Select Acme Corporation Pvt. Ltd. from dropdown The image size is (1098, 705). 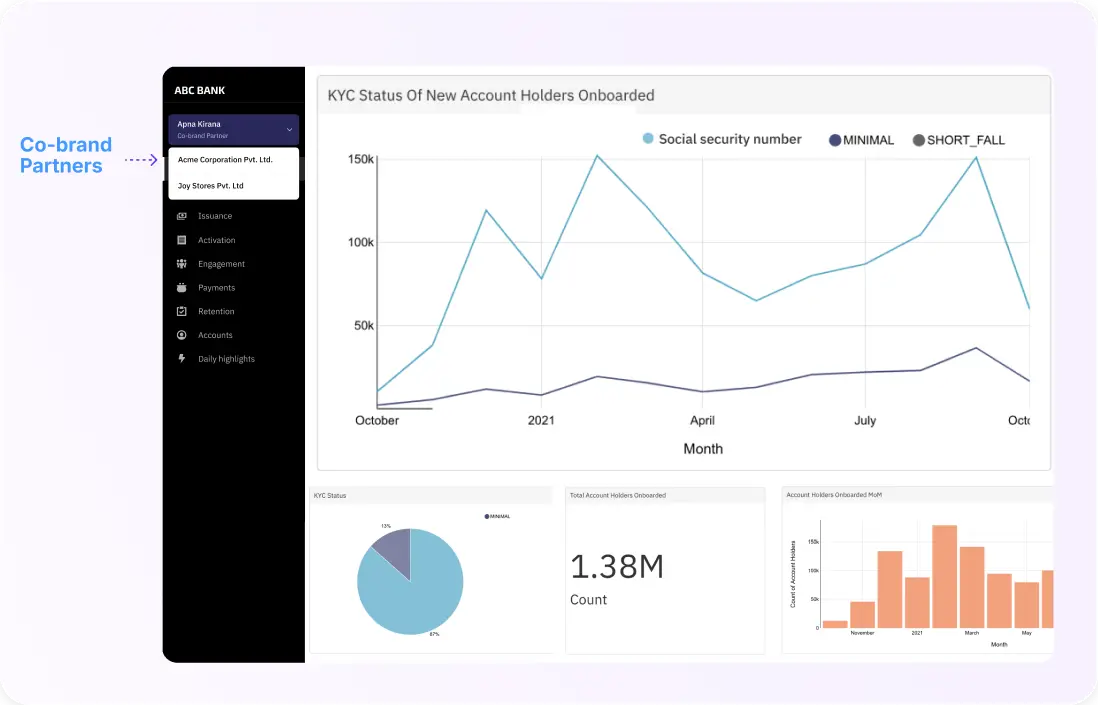coord(225,160)
